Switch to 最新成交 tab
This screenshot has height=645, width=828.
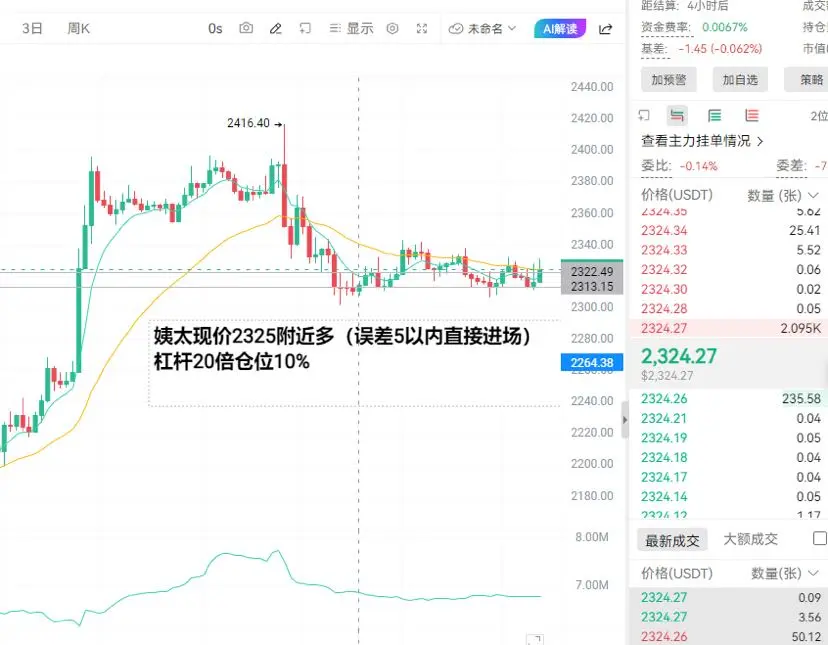pyautogui.click(x=672, y=540)
